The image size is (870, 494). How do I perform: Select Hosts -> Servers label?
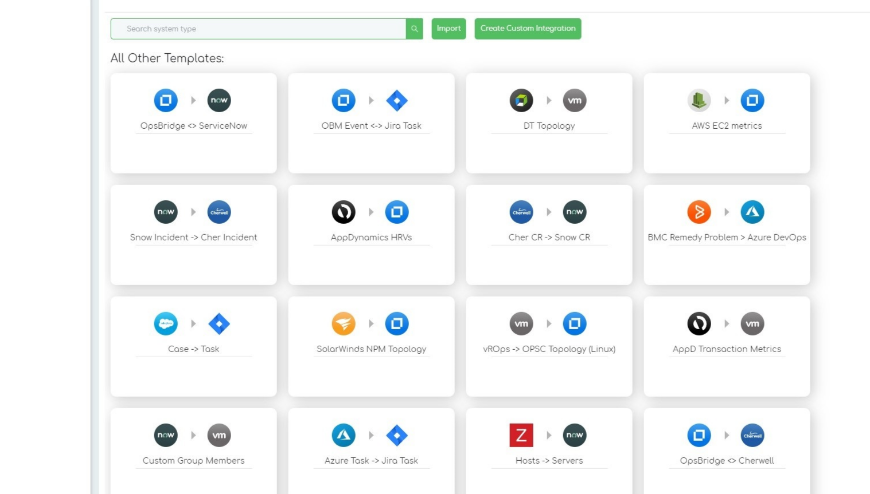coord(549,461)
